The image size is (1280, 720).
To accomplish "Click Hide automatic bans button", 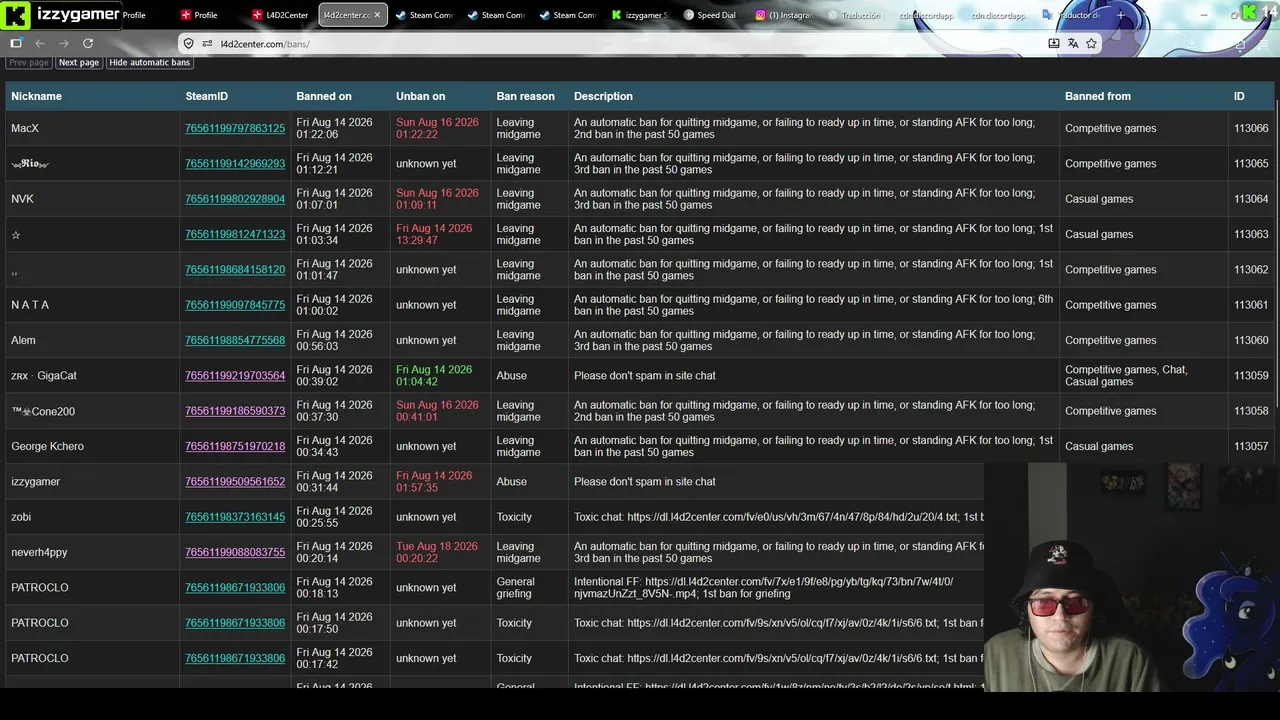I will (150, 62).
